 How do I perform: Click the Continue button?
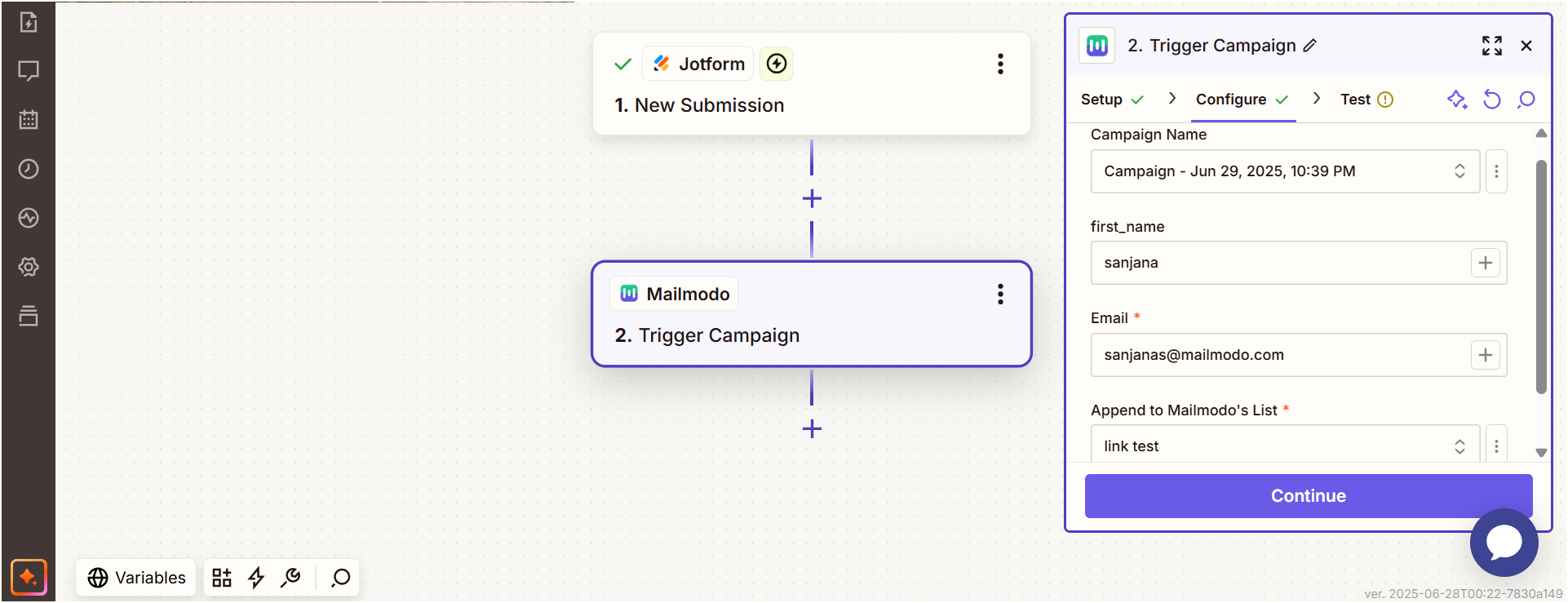[x=1309, y=496]
